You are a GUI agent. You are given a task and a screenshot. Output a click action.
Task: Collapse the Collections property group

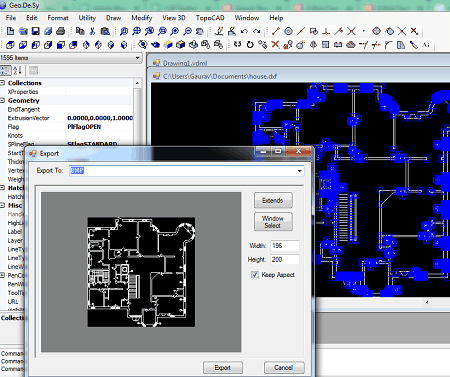click(x=3, y=83)
